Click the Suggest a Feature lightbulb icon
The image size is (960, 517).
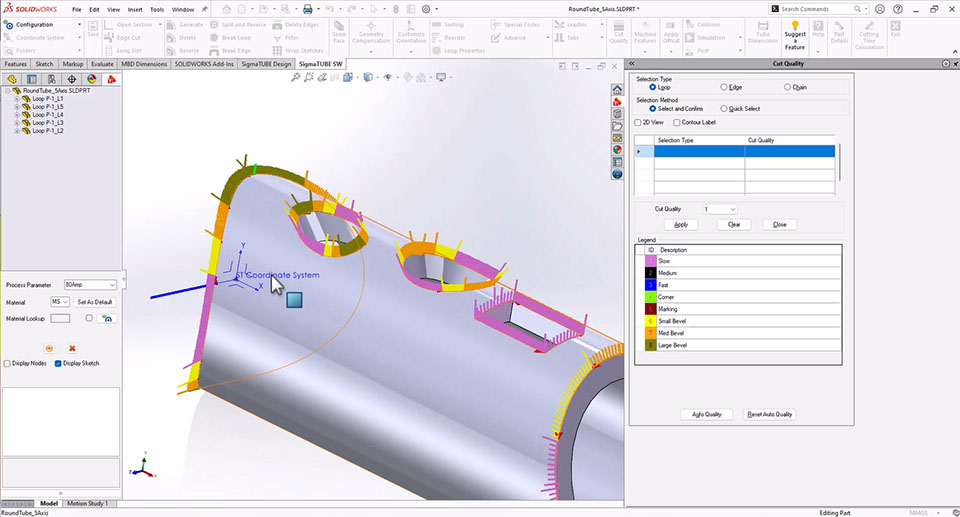pos(795,27)
